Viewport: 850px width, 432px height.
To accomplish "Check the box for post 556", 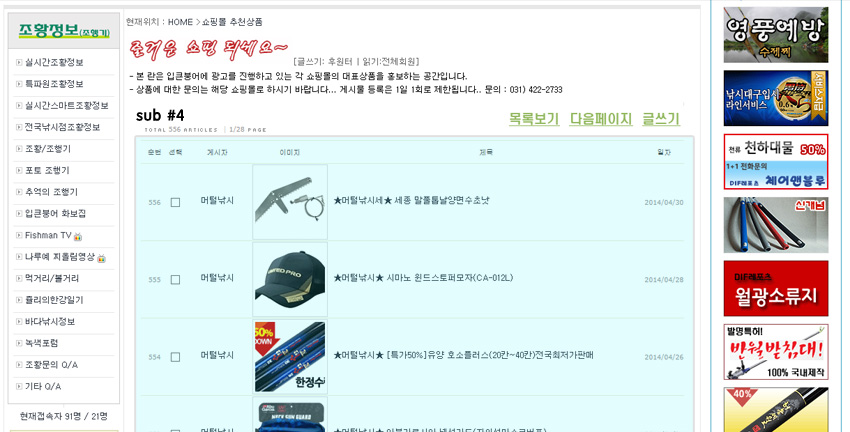I will click(175, 202).
